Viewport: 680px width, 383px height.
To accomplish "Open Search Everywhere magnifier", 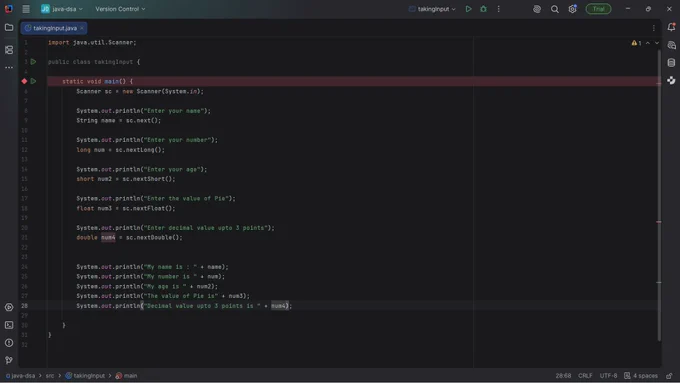I will (555, 9).
